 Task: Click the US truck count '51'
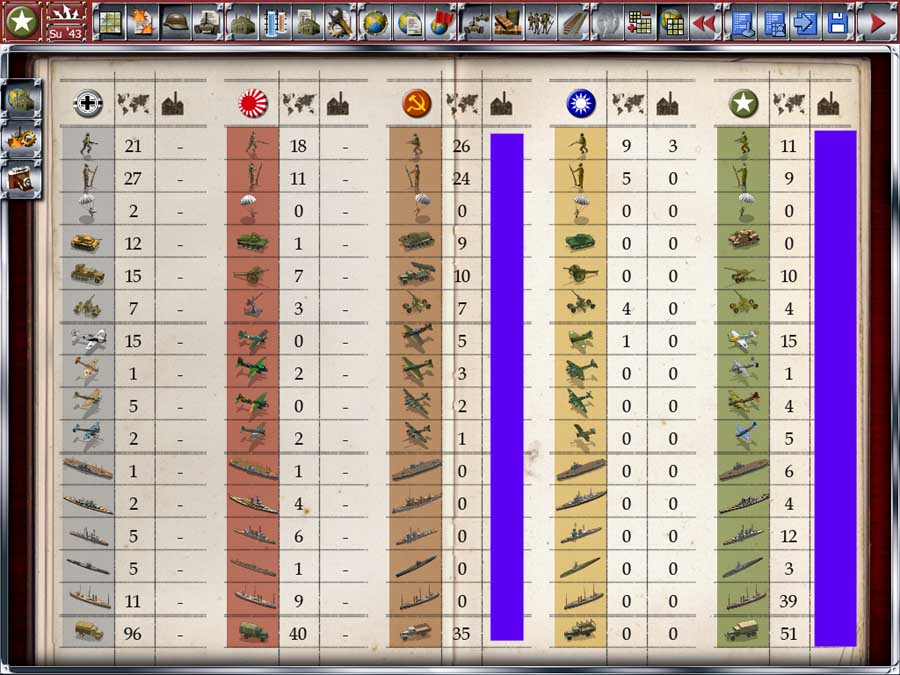pos(789,634)
